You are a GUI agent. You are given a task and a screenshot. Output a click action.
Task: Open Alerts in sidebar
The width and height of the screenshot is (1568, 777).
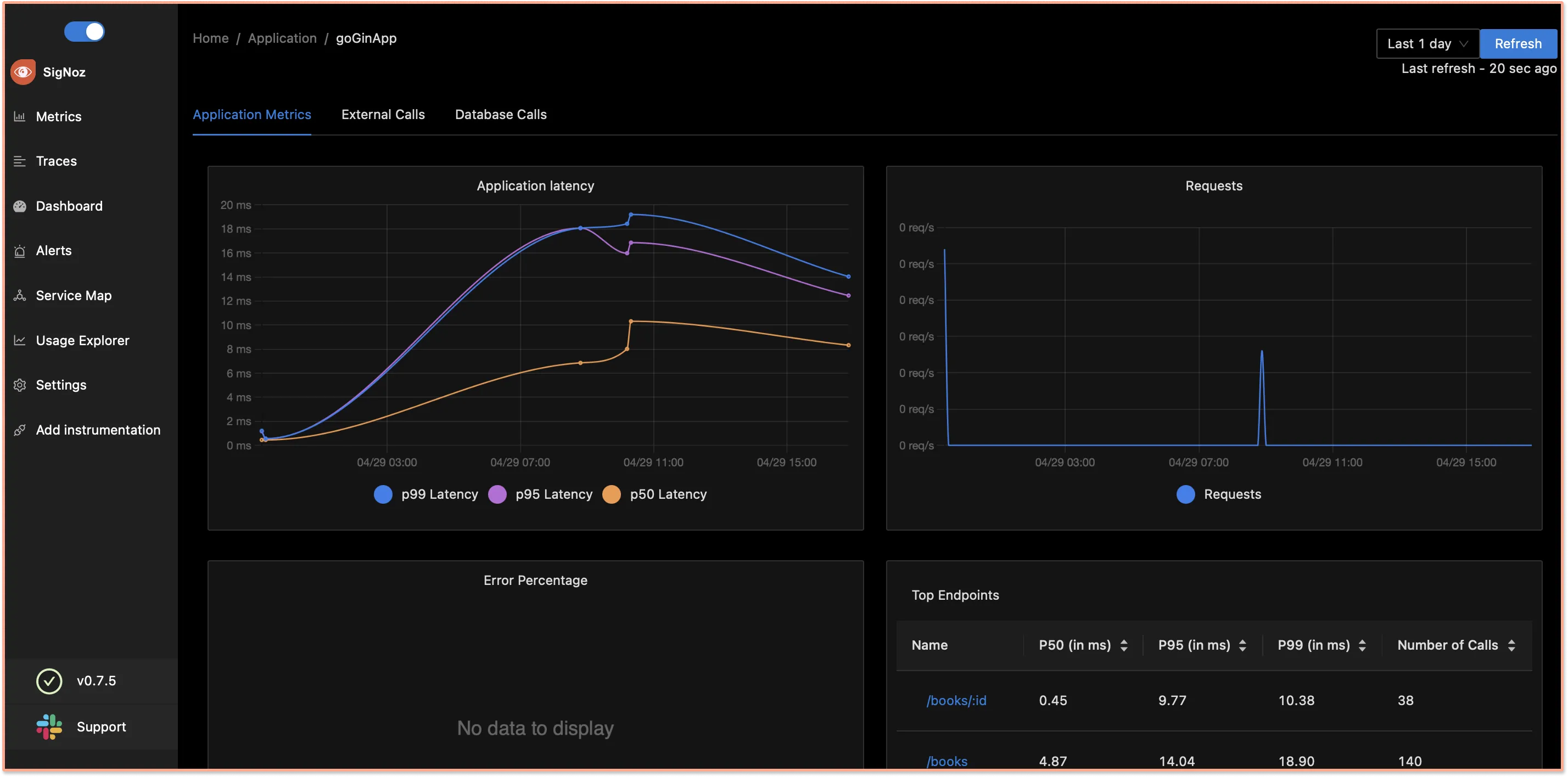pos(54,251)
